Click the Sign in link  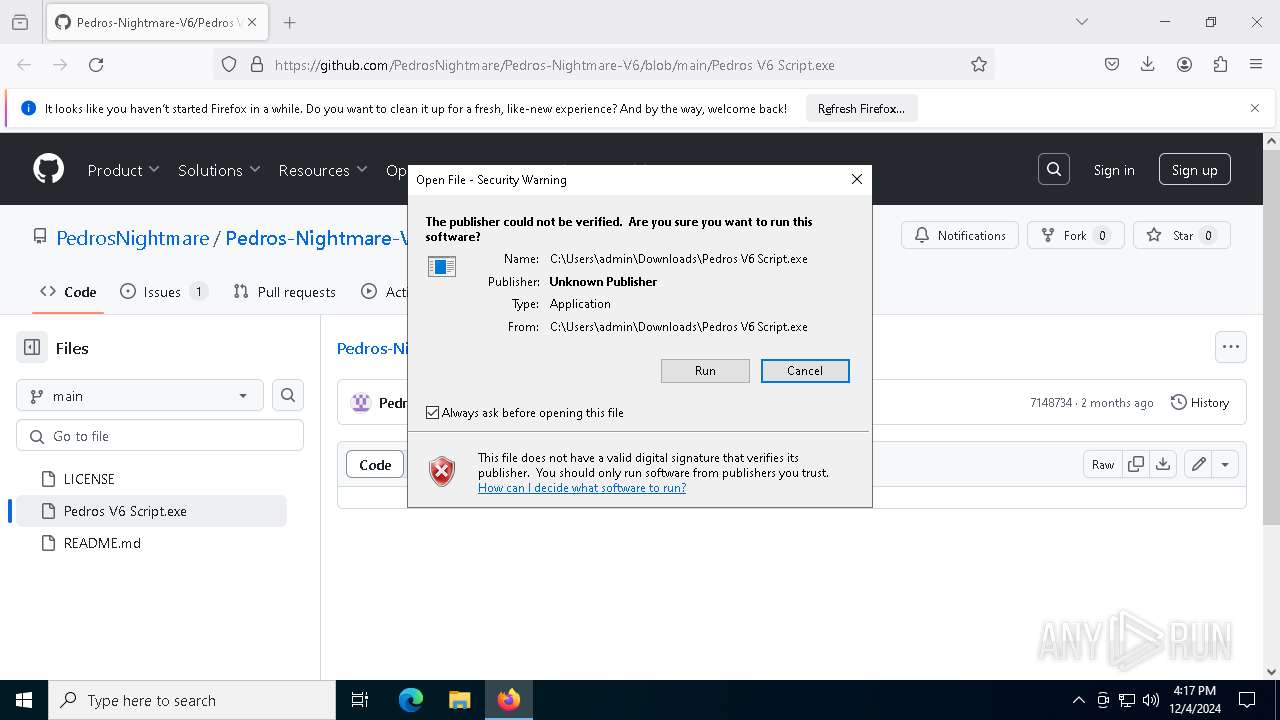(x=1114, y=170)
